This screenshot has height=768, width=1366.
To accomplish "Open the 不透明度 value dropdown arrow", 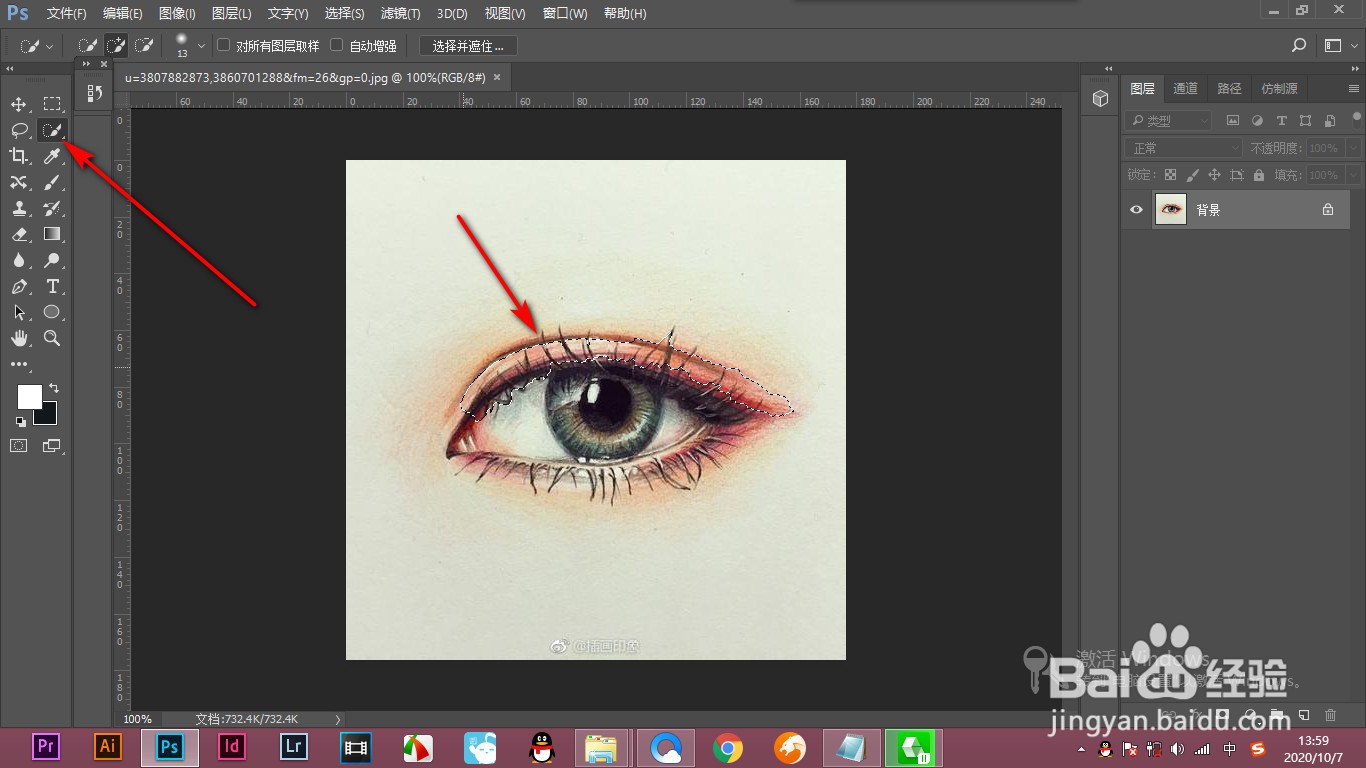I will [x=1353, y=148].
